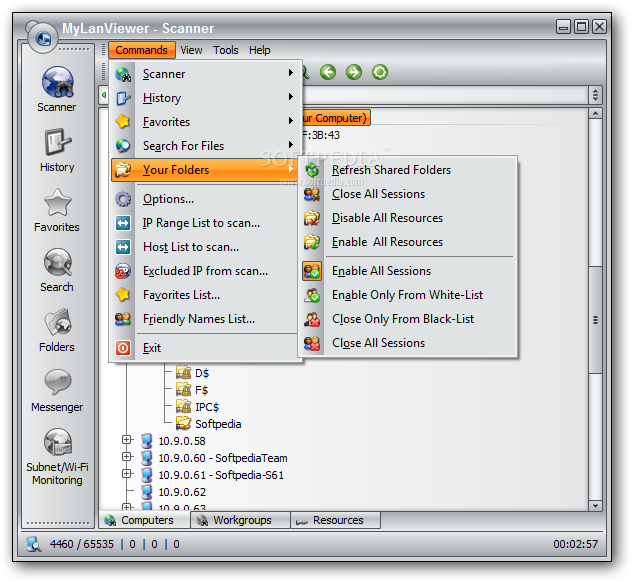Click the Refresh Shared Folders icon
The image size is (632, 582).
pos(312,170)
